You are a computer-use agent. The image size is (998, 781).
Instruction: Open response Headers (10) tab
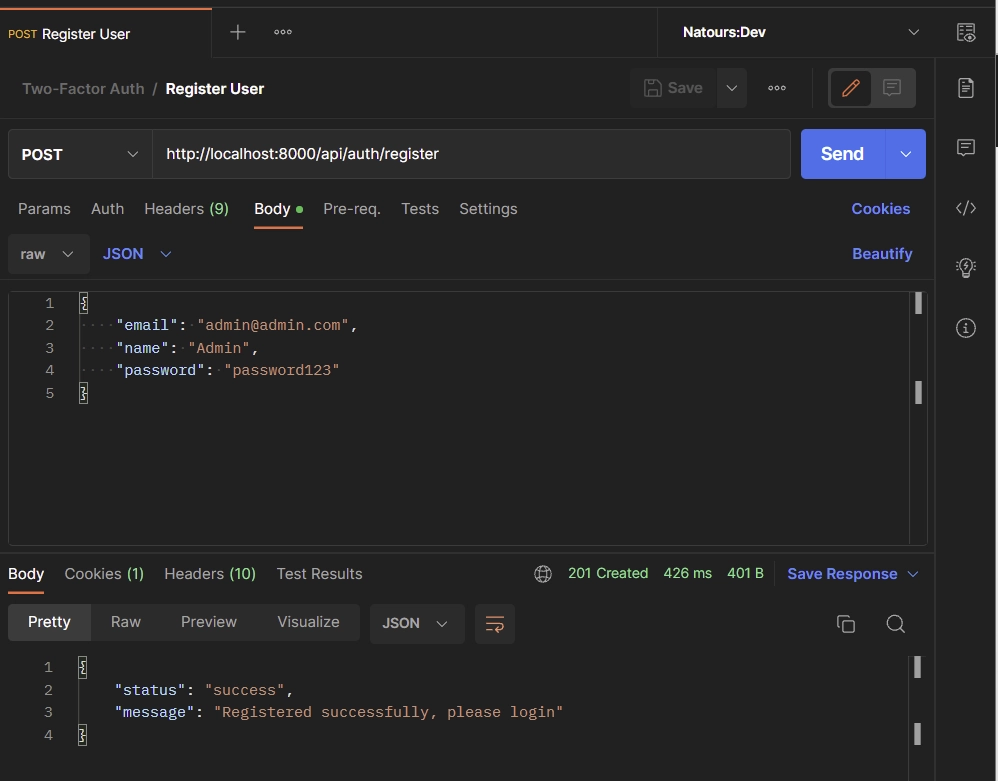click(x=210, y=573)
